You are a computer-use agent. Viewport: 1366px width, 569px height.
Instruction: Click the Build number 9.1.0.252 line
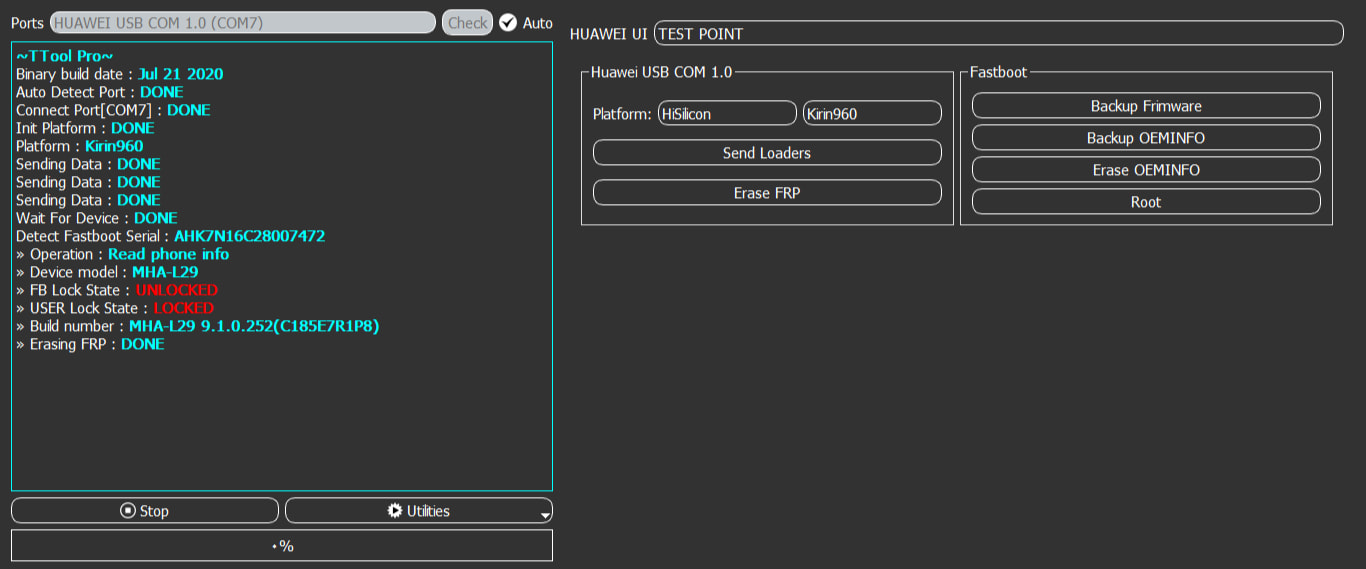(x=198, y=326)
